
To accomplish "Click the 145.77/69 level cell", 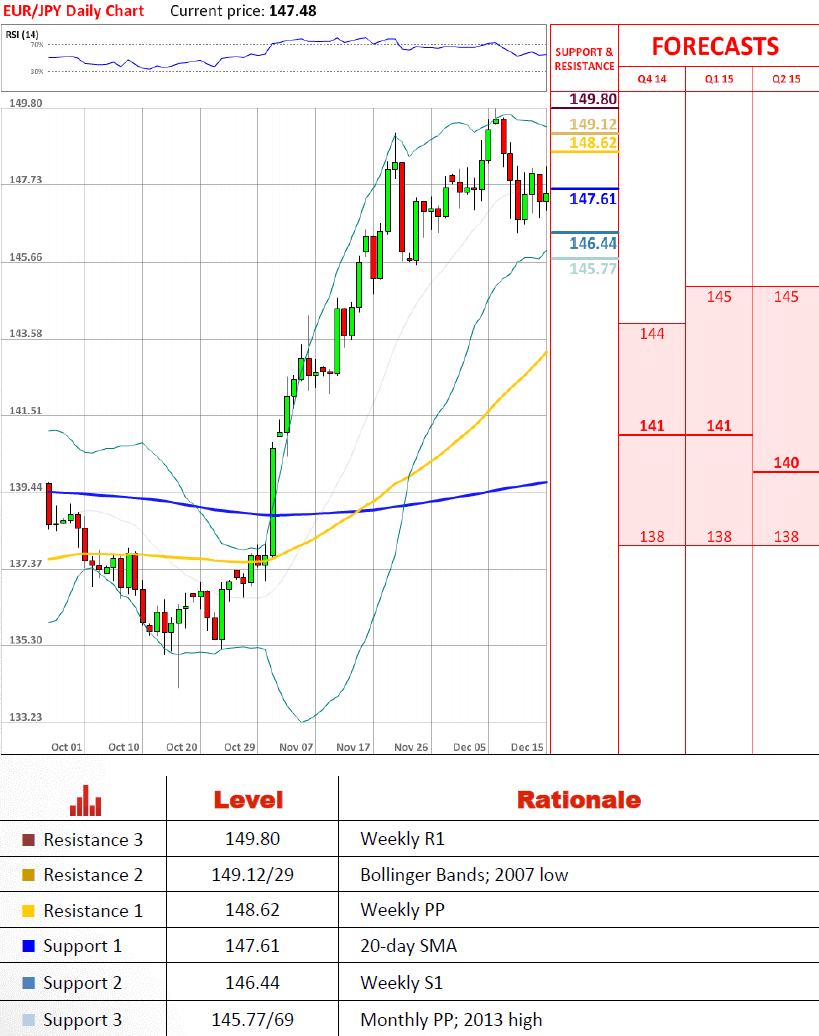I will [x=252, y=1020].
